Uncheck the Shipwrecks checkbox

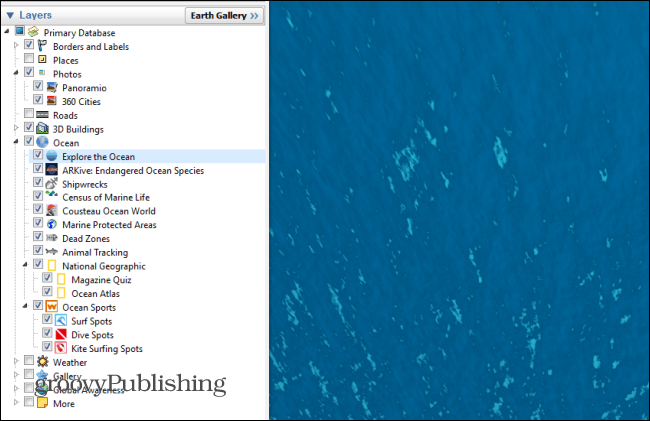pyautogui.click(x=38, y=181)
